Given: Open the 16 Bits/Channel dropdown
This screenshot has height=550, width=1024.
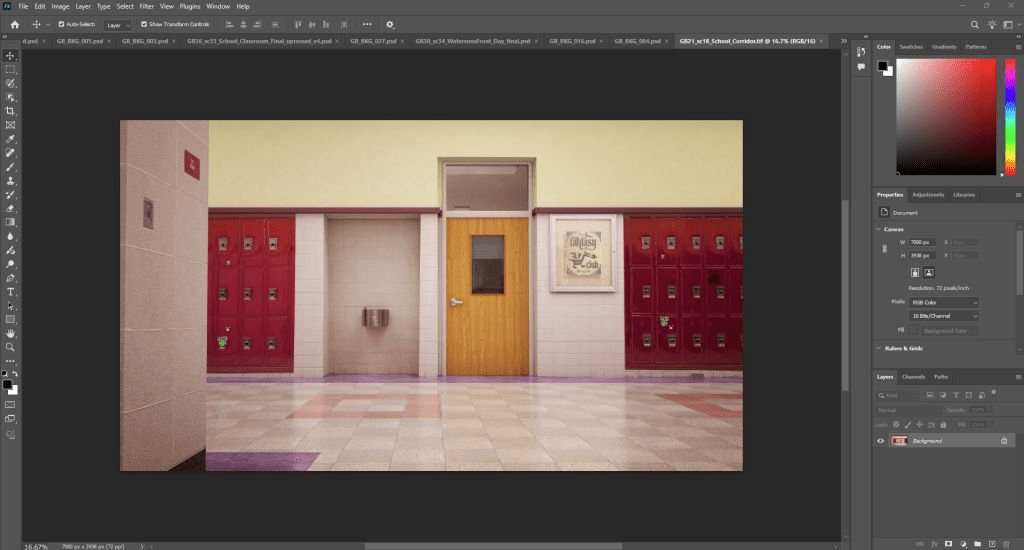Looking at the screenshot, I should (x=944, y=316).
